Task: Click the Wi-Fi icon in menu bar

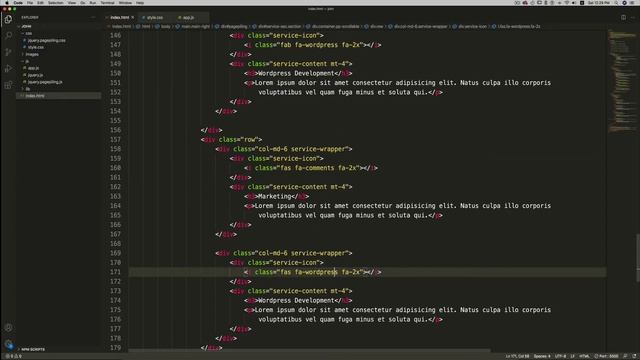Action: click(x=567, y=3)
